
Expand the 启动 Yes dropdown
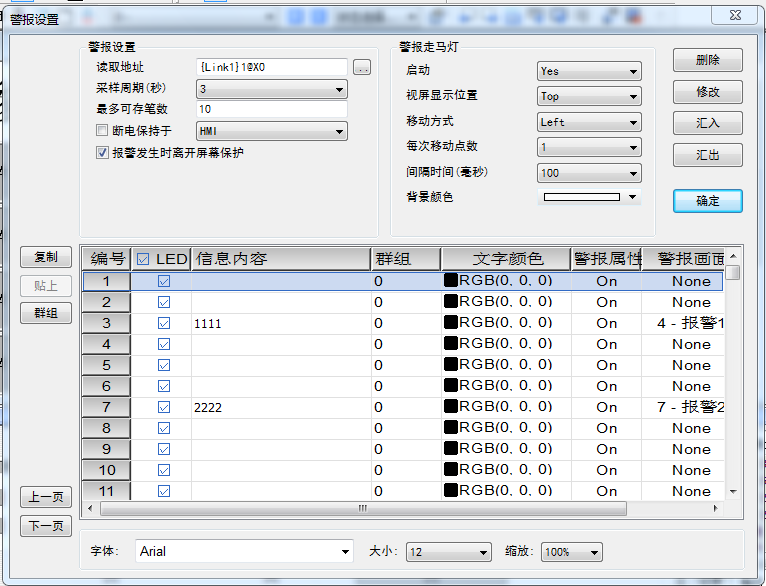coord(634,71)
